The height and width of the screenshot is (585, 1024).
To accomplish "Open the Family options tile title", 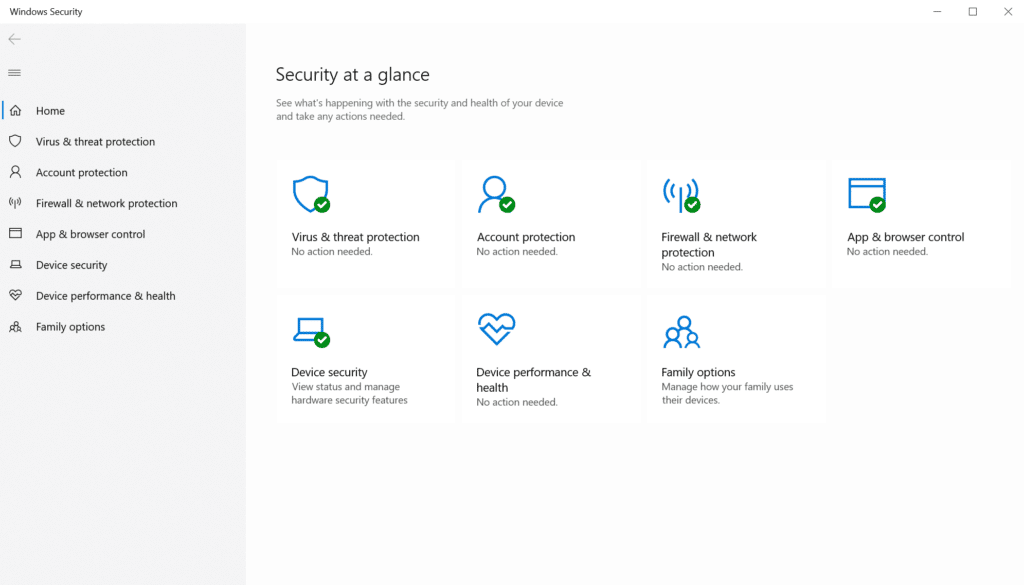I will click(698, 372).
